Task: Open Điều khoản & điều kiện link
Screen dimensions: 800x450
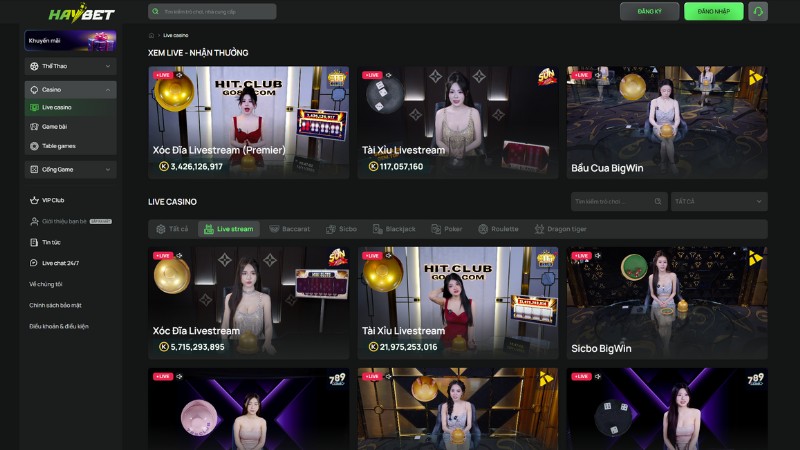Action: [59, 326]
